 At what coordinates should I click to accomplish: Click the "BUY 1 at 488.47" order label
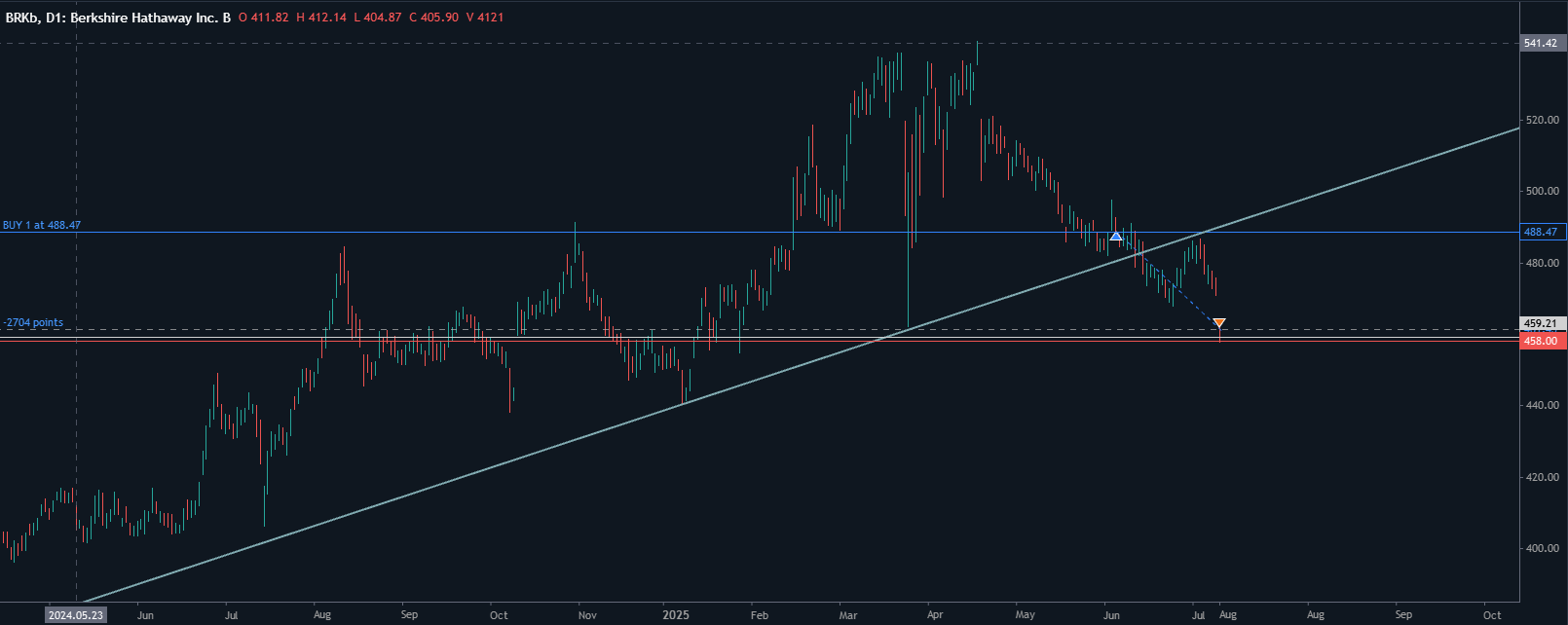42,225
